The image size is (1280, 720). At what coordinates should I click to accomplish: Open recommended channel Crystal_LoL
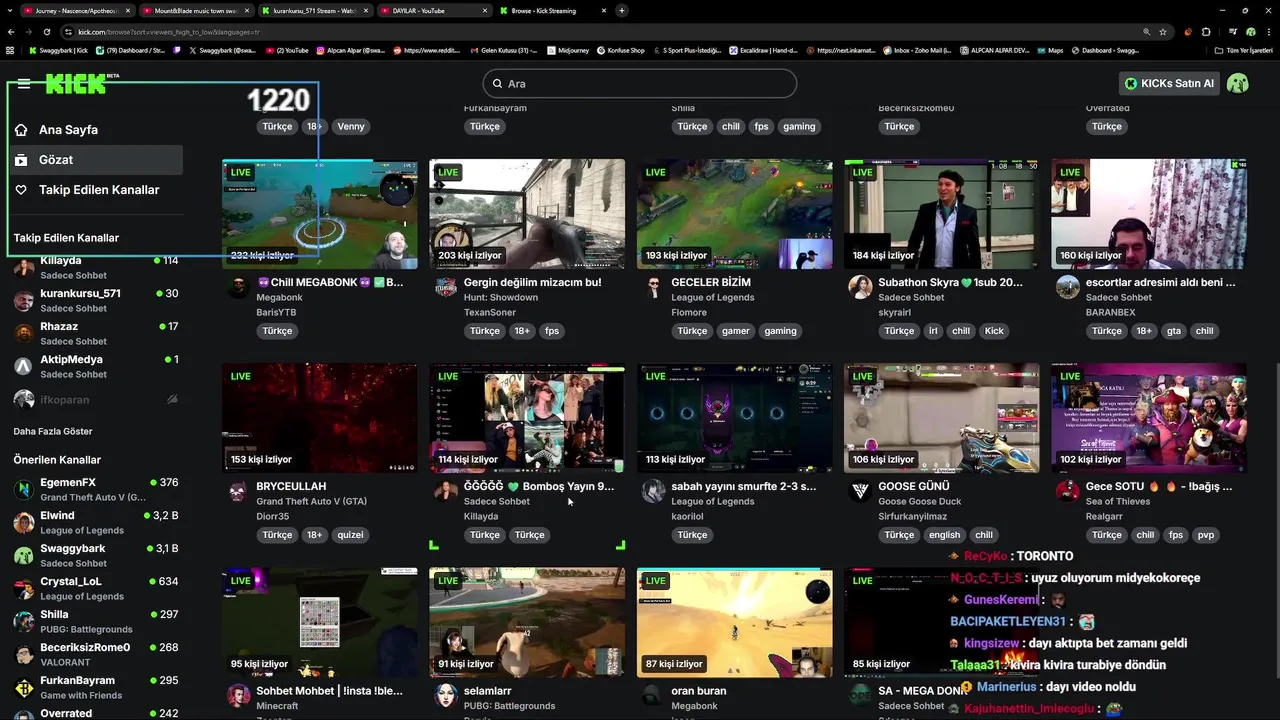coord(96,589)
